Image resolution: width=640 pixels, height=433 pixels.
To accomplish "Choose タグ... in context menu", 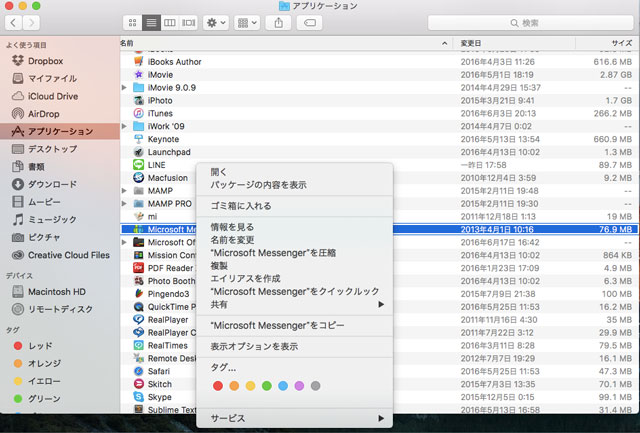I will pyautogui.click(x=295, y=368).
